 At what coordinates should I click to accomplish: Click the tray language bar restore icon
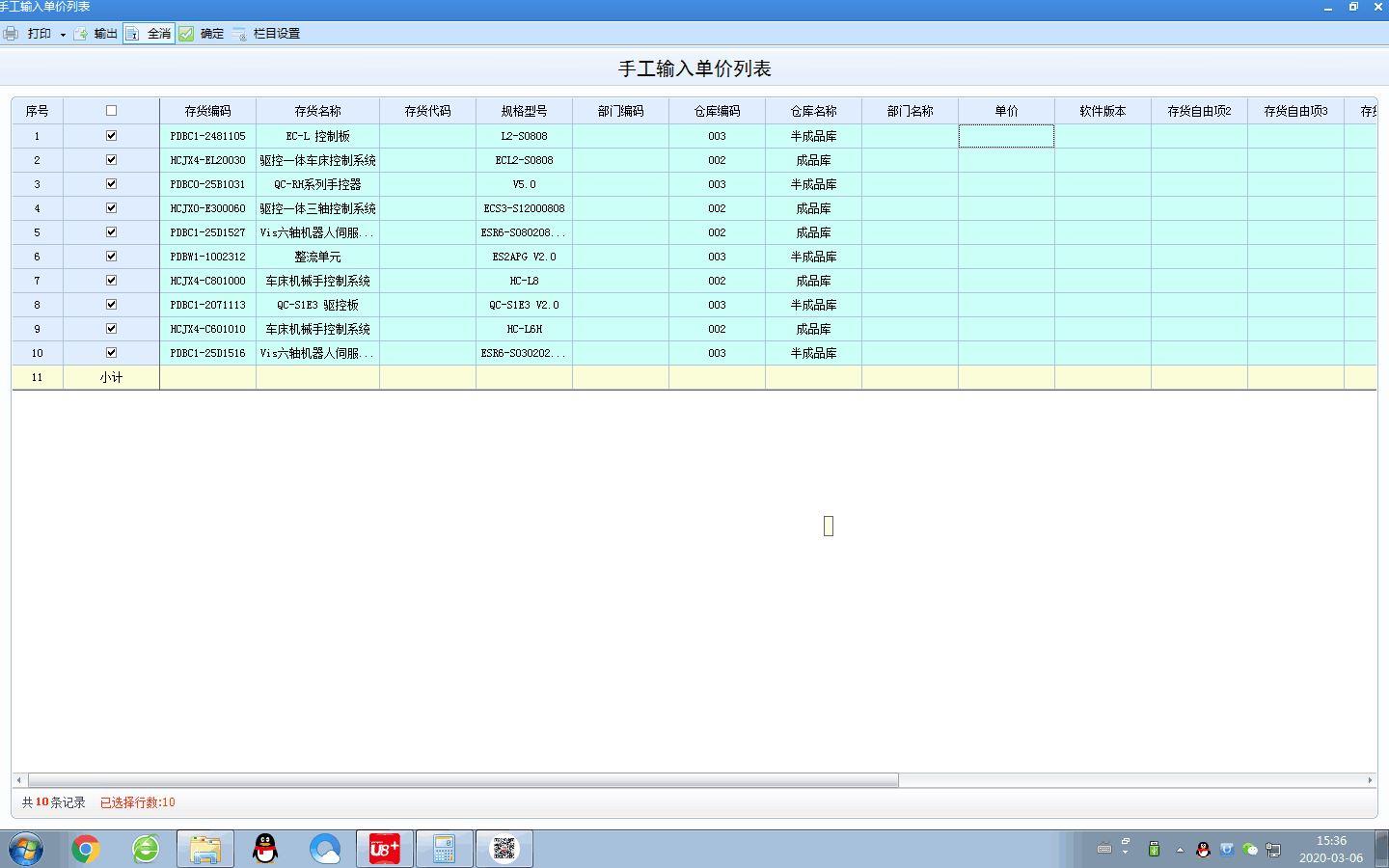pos(1125,843)
